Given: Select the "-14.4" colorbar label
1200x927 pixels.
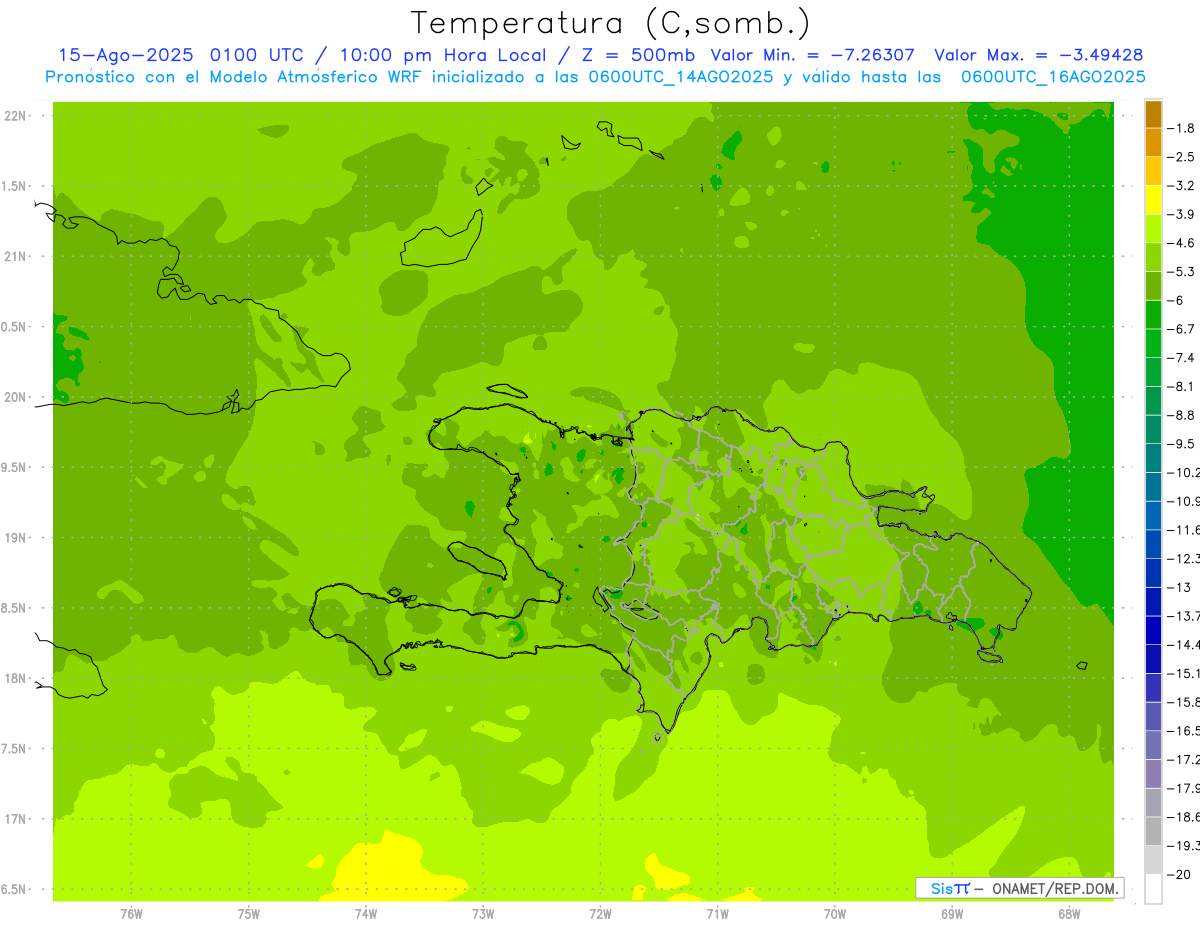Looking at the screenshot, I should point(1184,644).
